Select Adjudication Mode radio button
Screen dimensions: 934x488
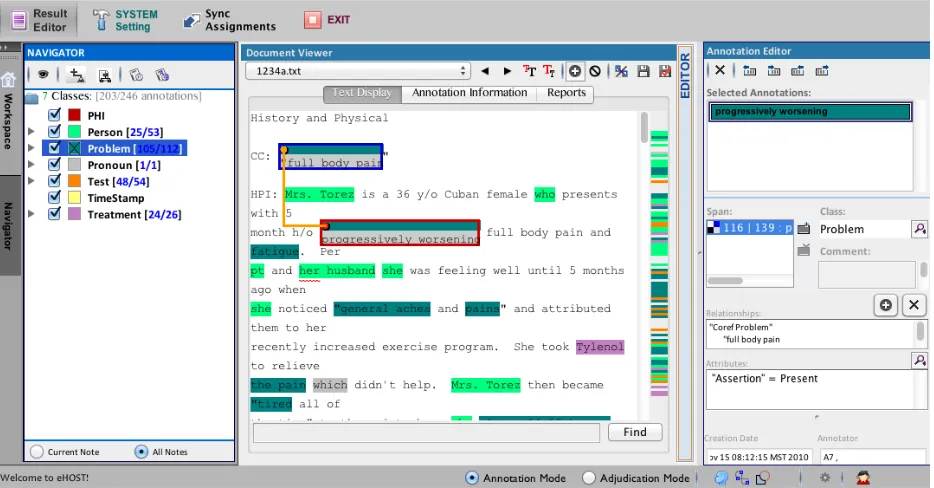click(x=589, y=478)
